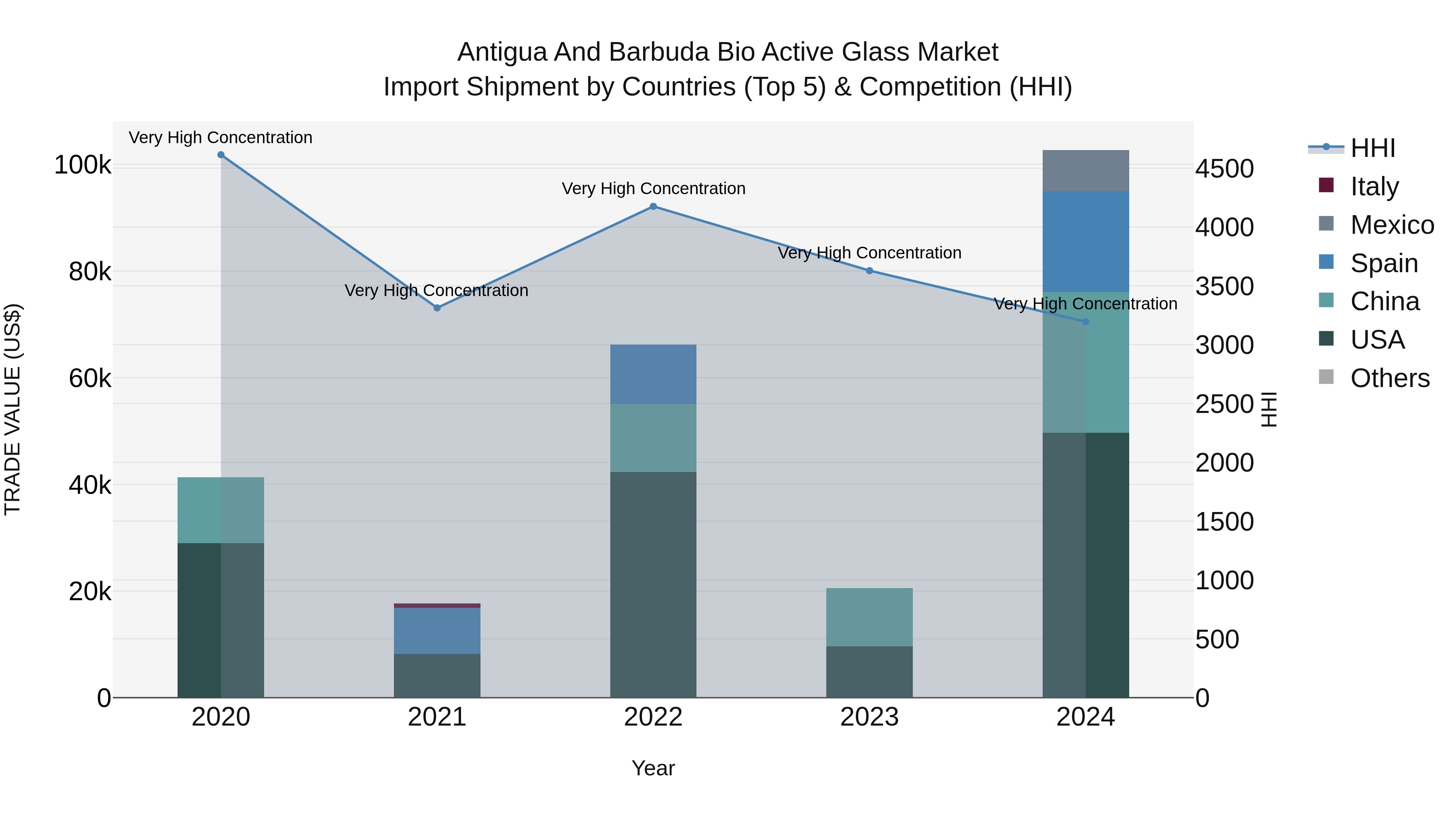Click 'Very High Concentration' annotation above 2022
Screen dimensions: 1456x819
654,188
